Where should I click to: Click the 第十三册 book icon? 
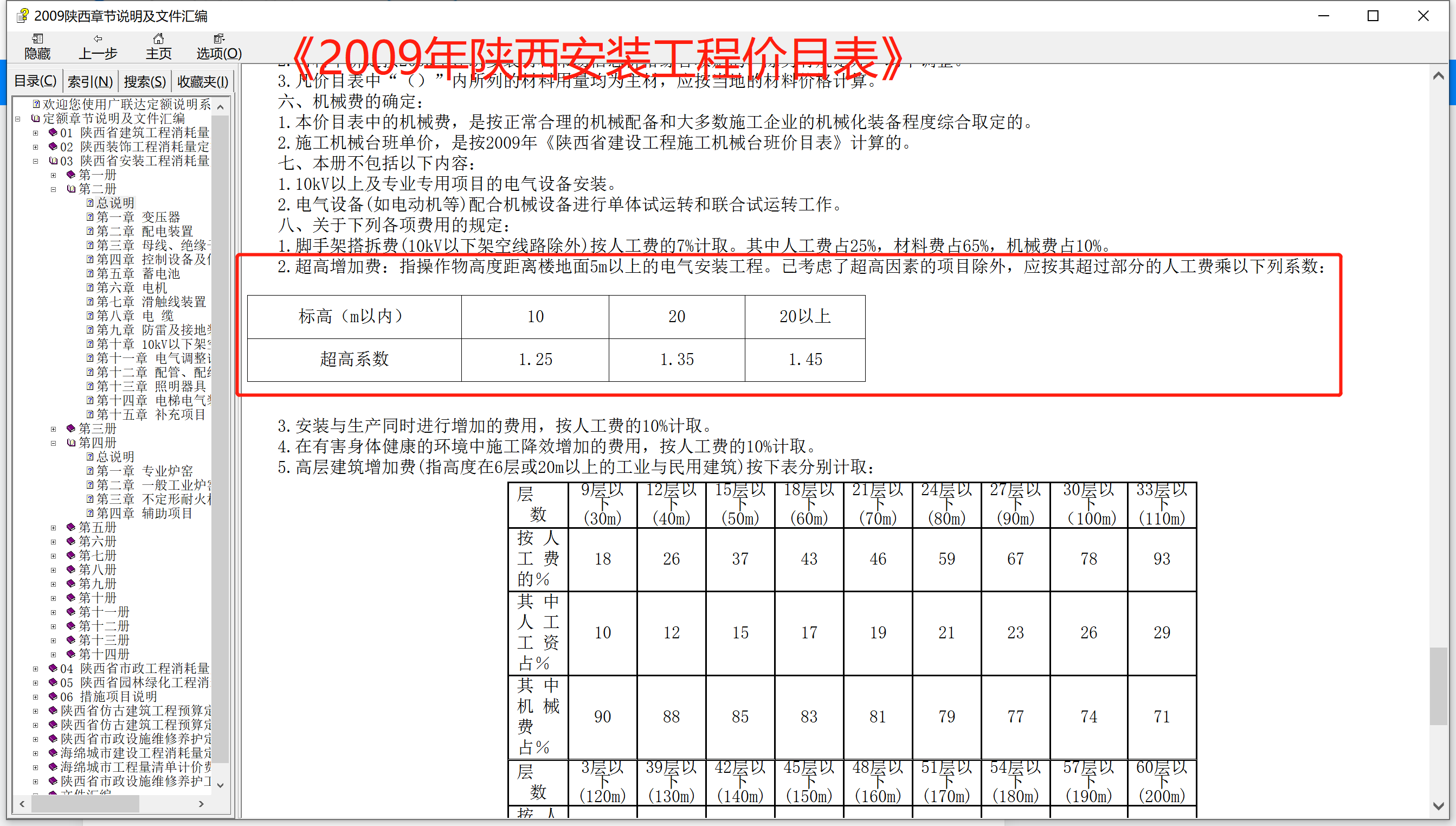(x=71, y=640)
